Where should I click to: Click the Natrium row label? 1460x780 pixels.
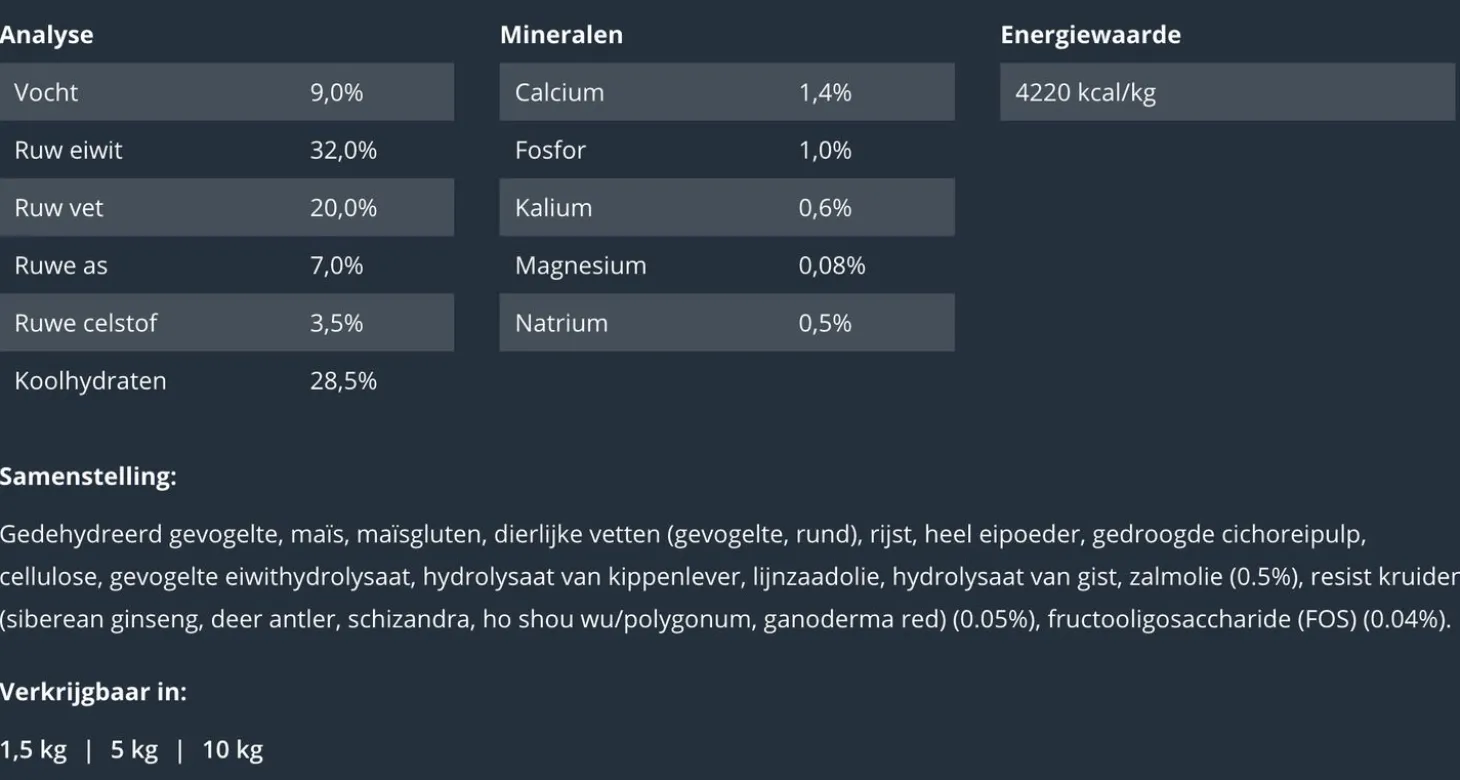coord(561,323)
